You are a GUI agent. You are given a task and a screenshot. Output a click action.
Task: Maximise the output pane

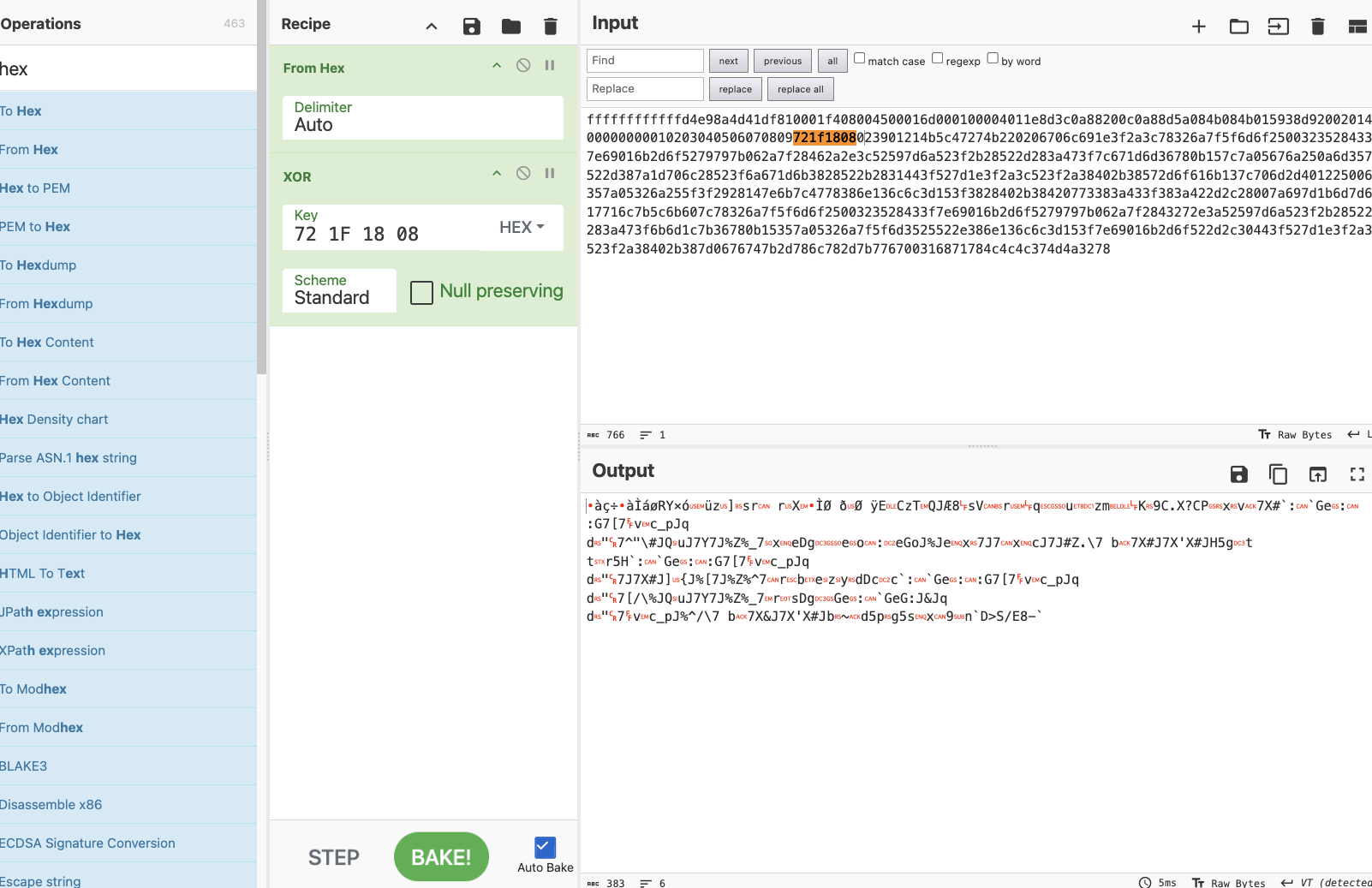pos(1357,474)
